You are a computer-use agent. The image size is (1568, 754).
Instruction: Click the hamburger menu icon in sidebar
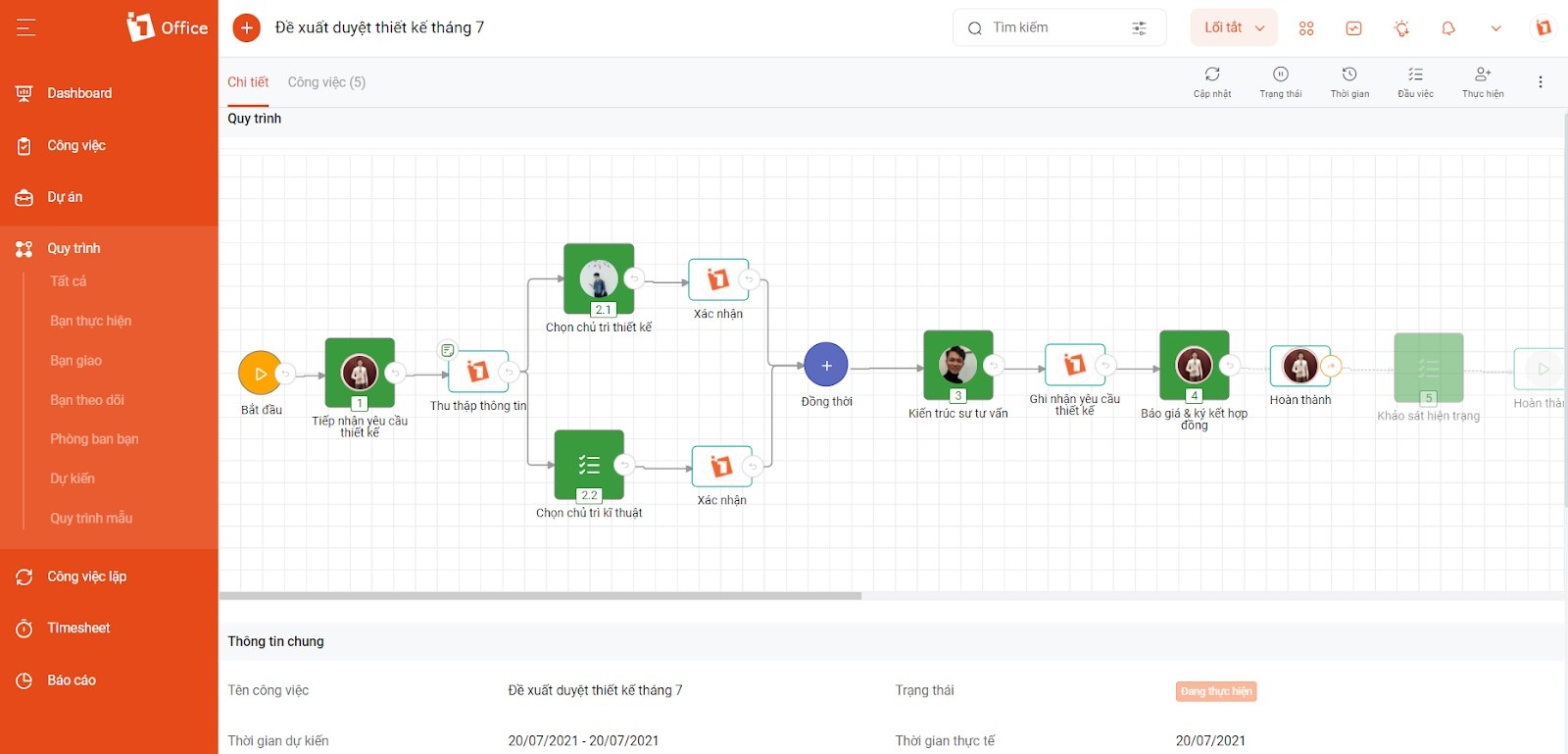pyautogui.click(x=25, y=27)
